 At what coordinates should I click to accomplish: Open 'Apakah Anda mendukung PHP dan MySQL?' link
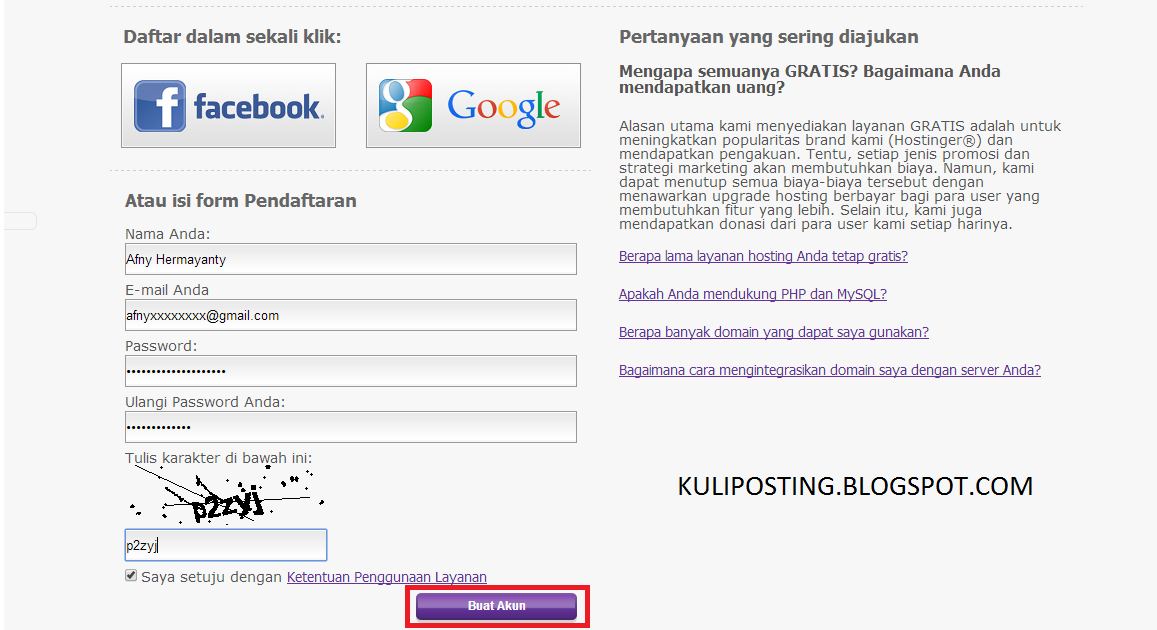coord(753,294)
